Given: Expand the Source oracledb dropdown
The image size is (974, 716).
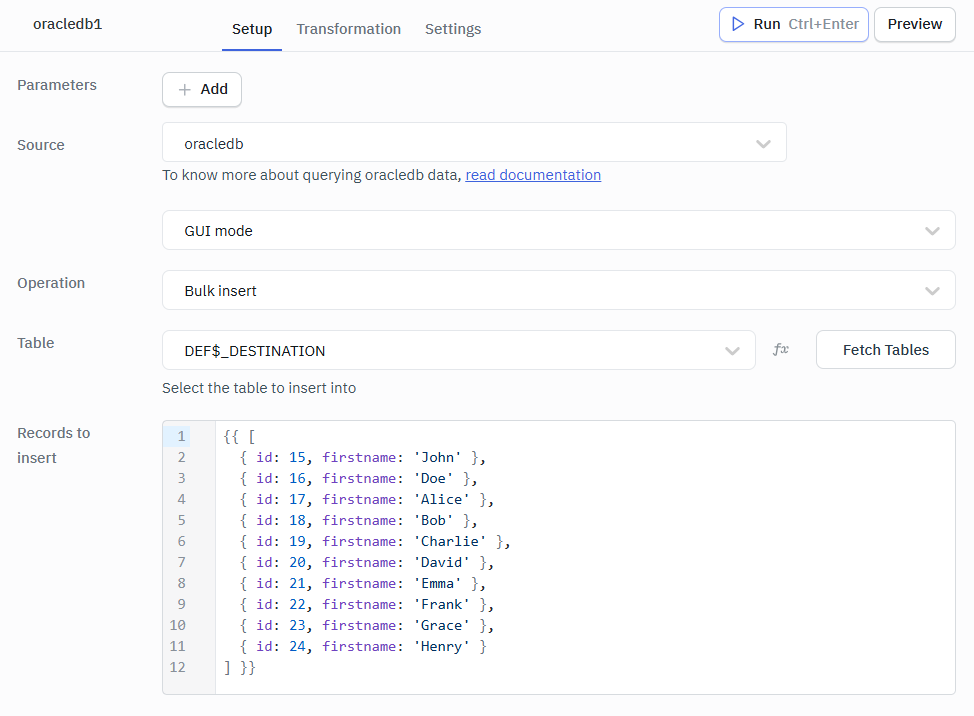Looking at the screenshot, I should 474,142.
